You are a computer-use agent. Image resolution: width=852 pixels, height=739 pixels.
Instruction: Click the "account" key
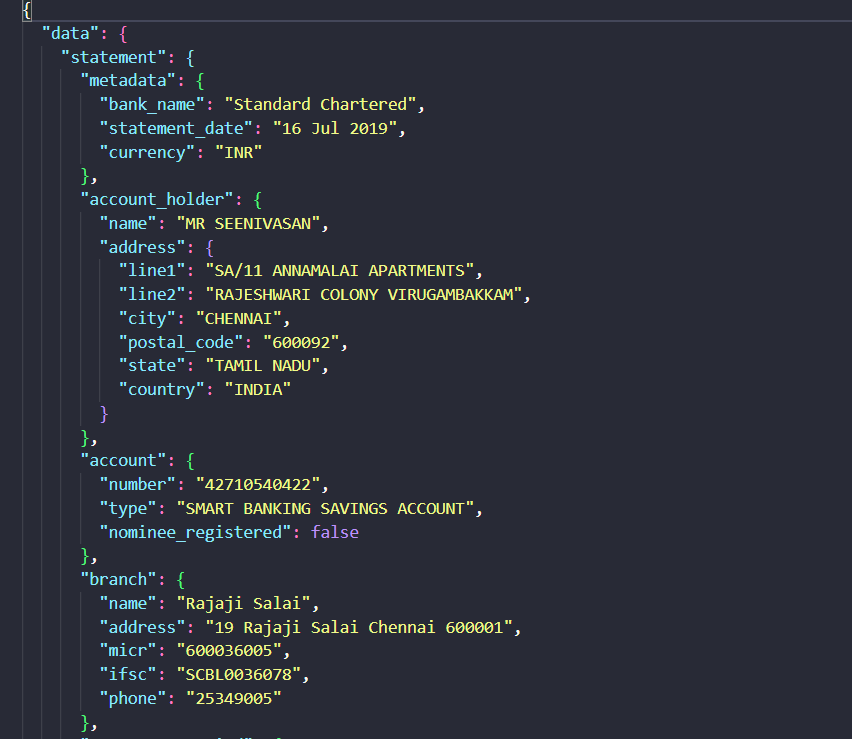[x=123, y=461]
